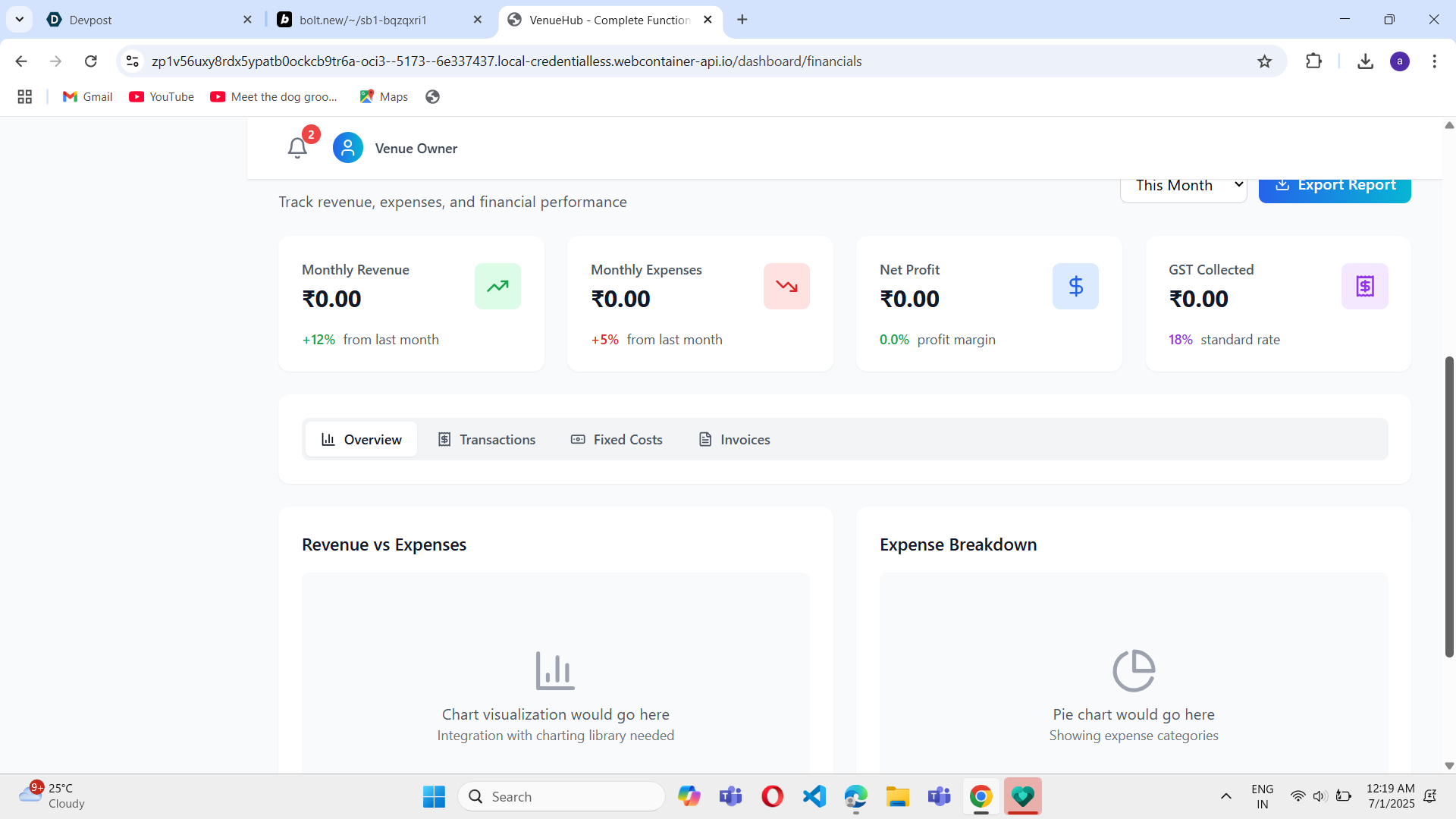Click the purple GST Collected receipt icon

(1364, 286)
